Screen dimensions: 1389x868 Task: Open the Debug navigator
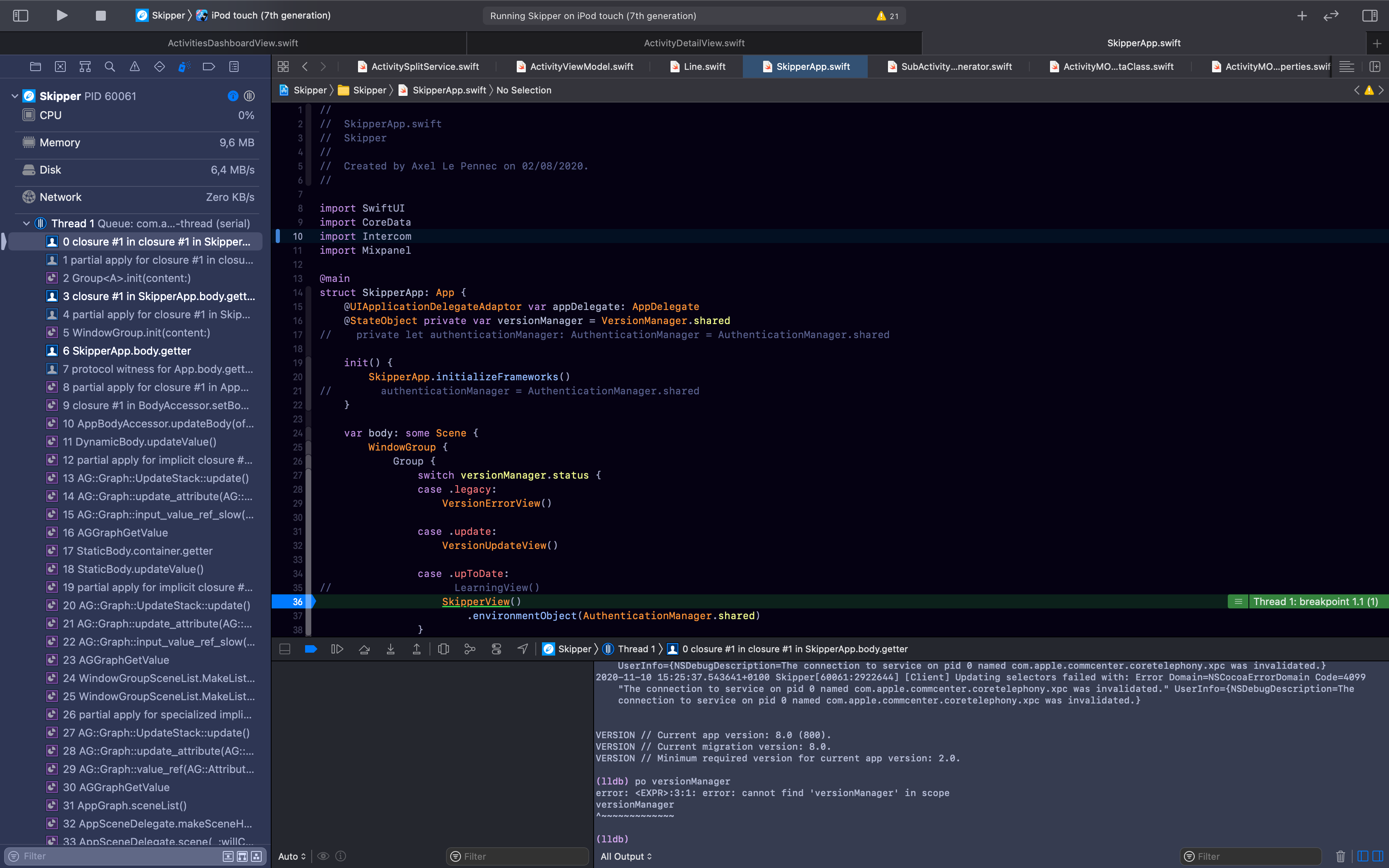184,67
